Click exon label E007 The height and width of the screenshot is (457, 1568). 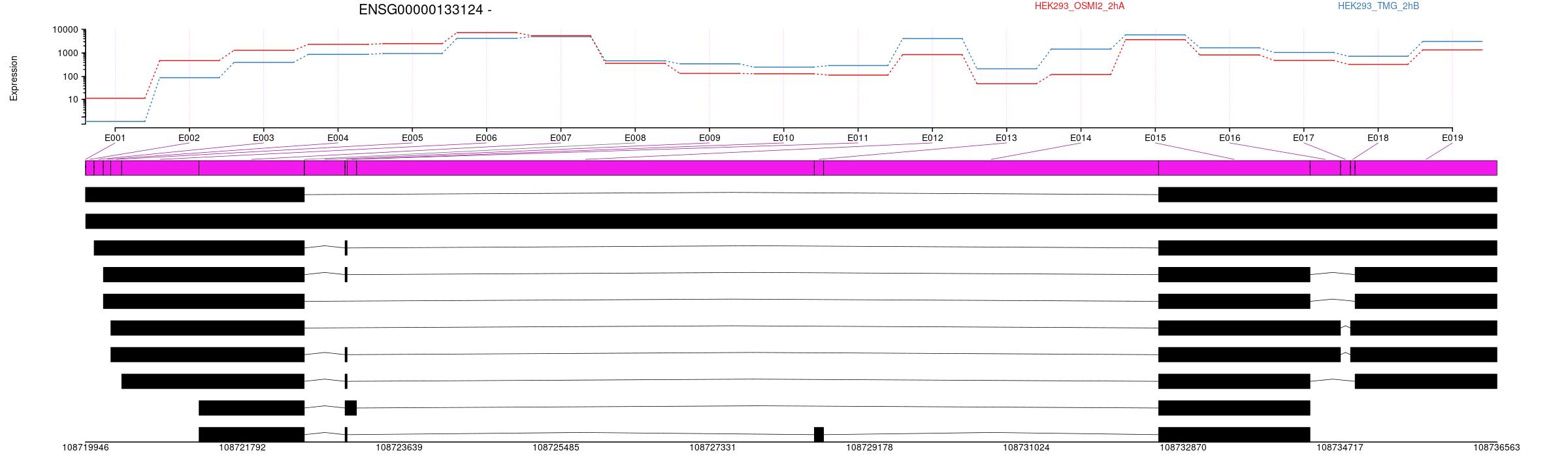[x=561, y=138]
